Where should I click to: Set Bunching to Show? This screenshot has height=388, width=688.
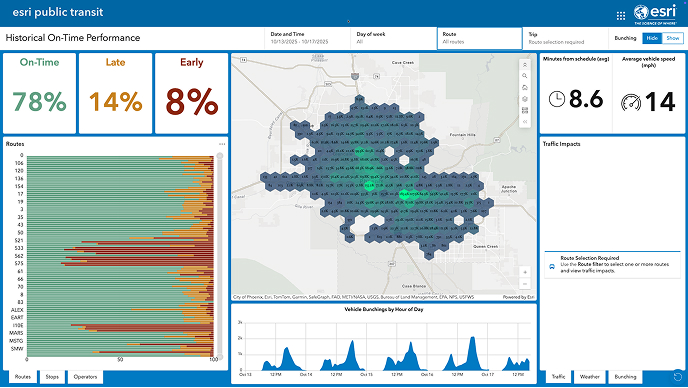[x=673, y=38]
